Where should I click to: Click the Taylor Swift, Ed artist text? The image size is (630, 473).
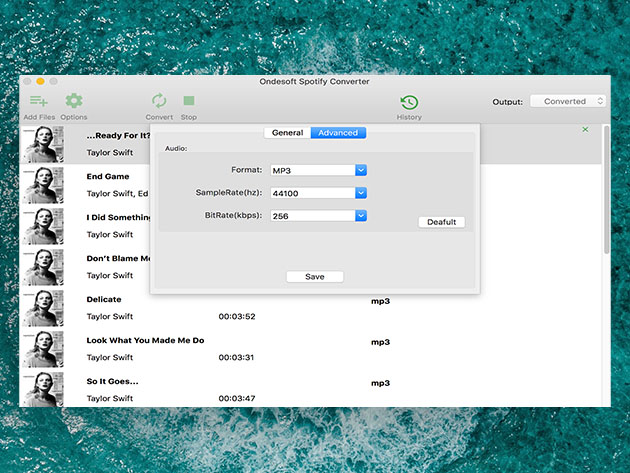pos(117,194)
